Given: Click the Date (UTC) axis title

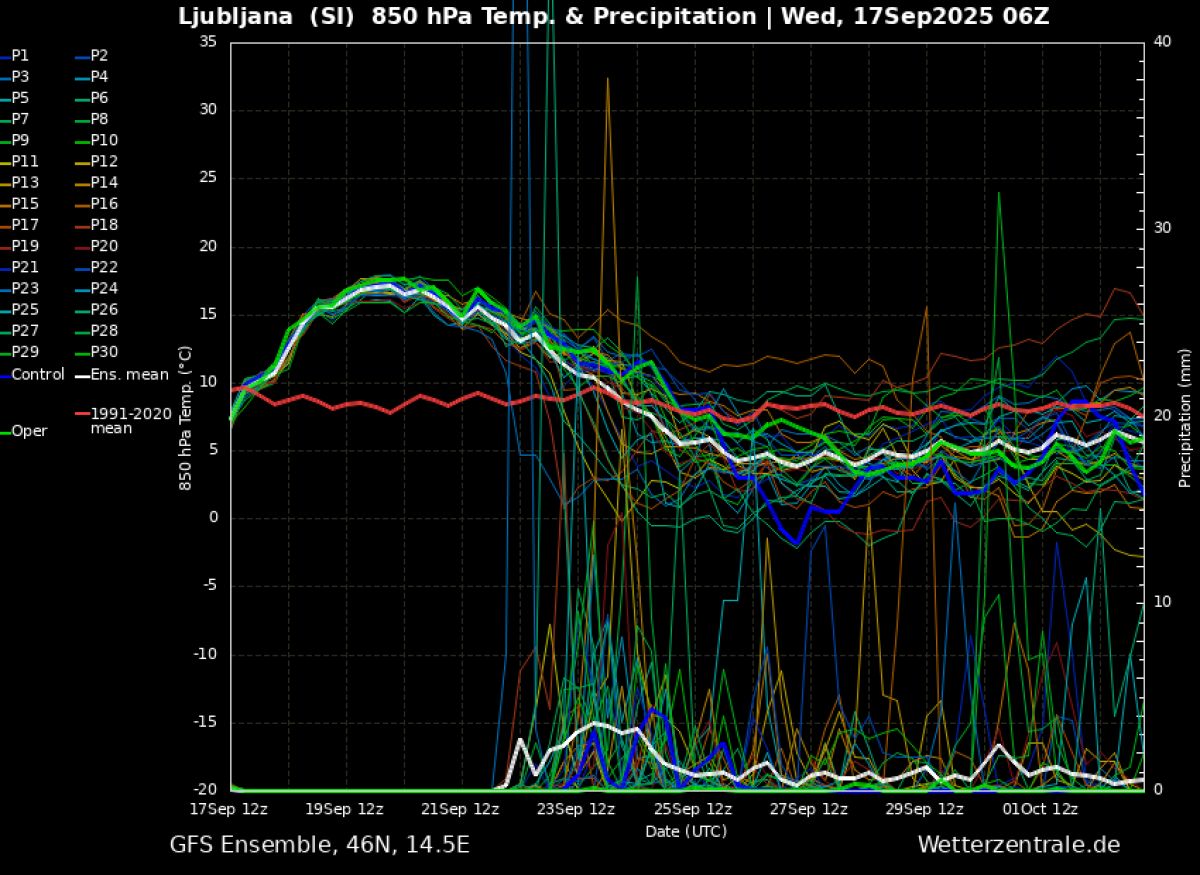Looking at the screenshot, I should (x=685, y=831).
